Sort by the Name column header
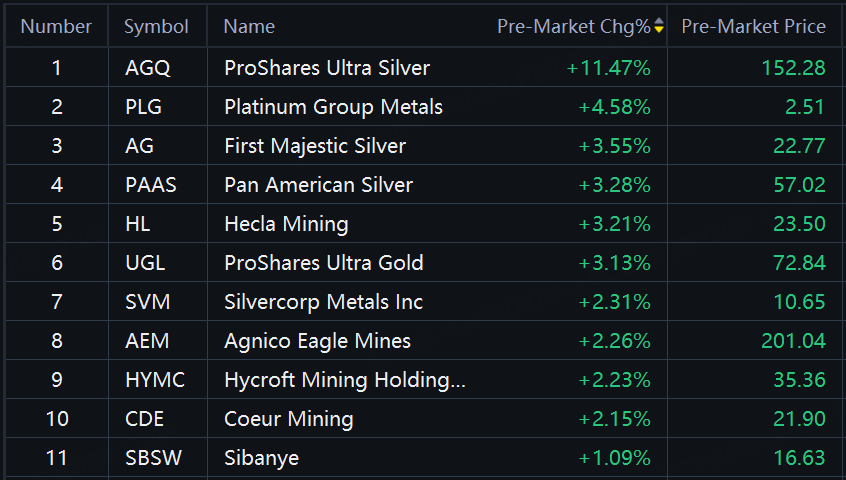Screen dimensions: 846x480 pos(249,27)
